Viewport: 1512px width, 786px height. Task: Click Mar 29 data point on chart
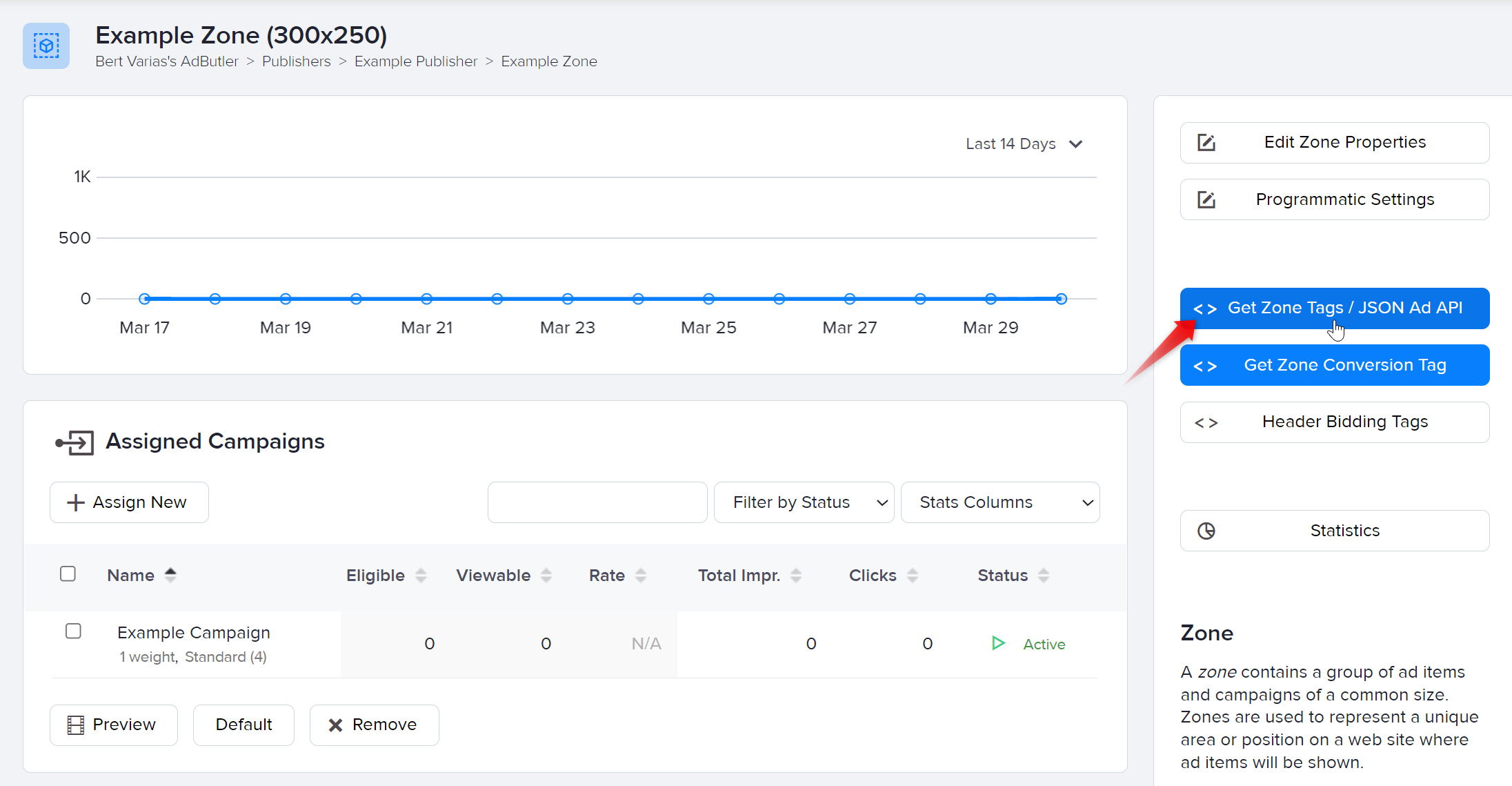click(991, 299)
